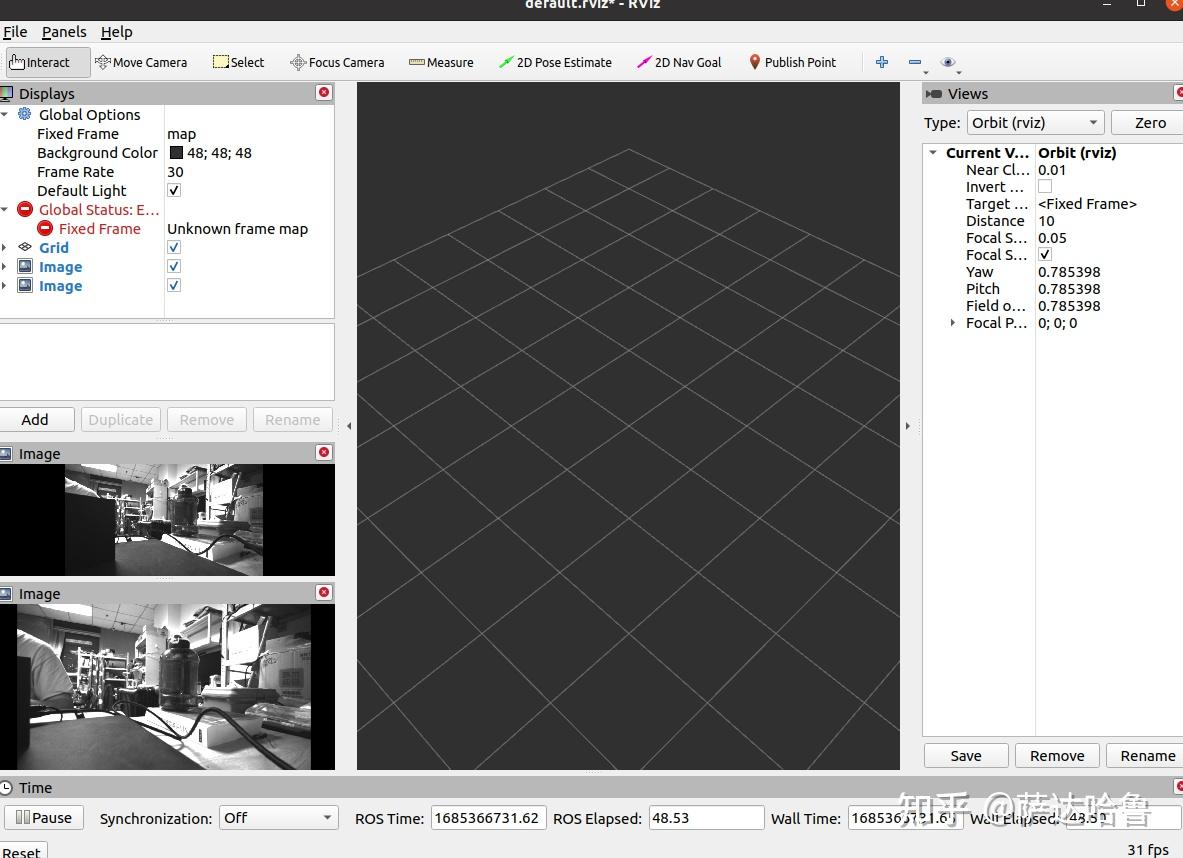Toggle the Focal Shape Fixed Size checkbox
The image size is (1183, 858).
click(1045, 254)
